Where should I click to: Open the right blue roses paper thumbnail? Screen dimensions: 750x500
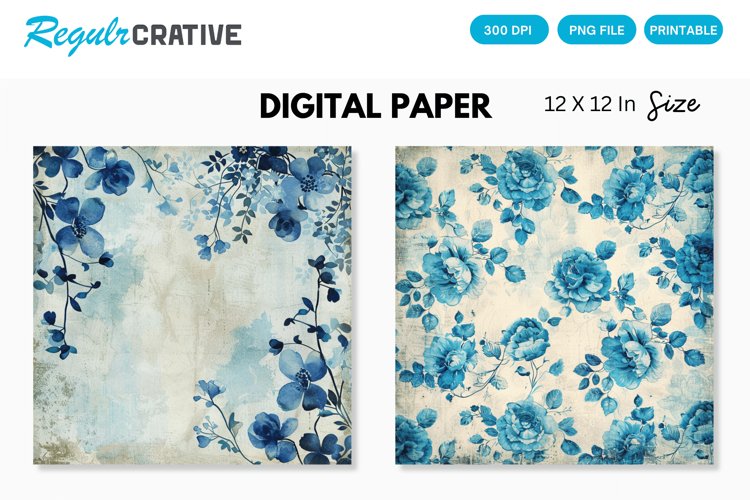pos(554,305)
